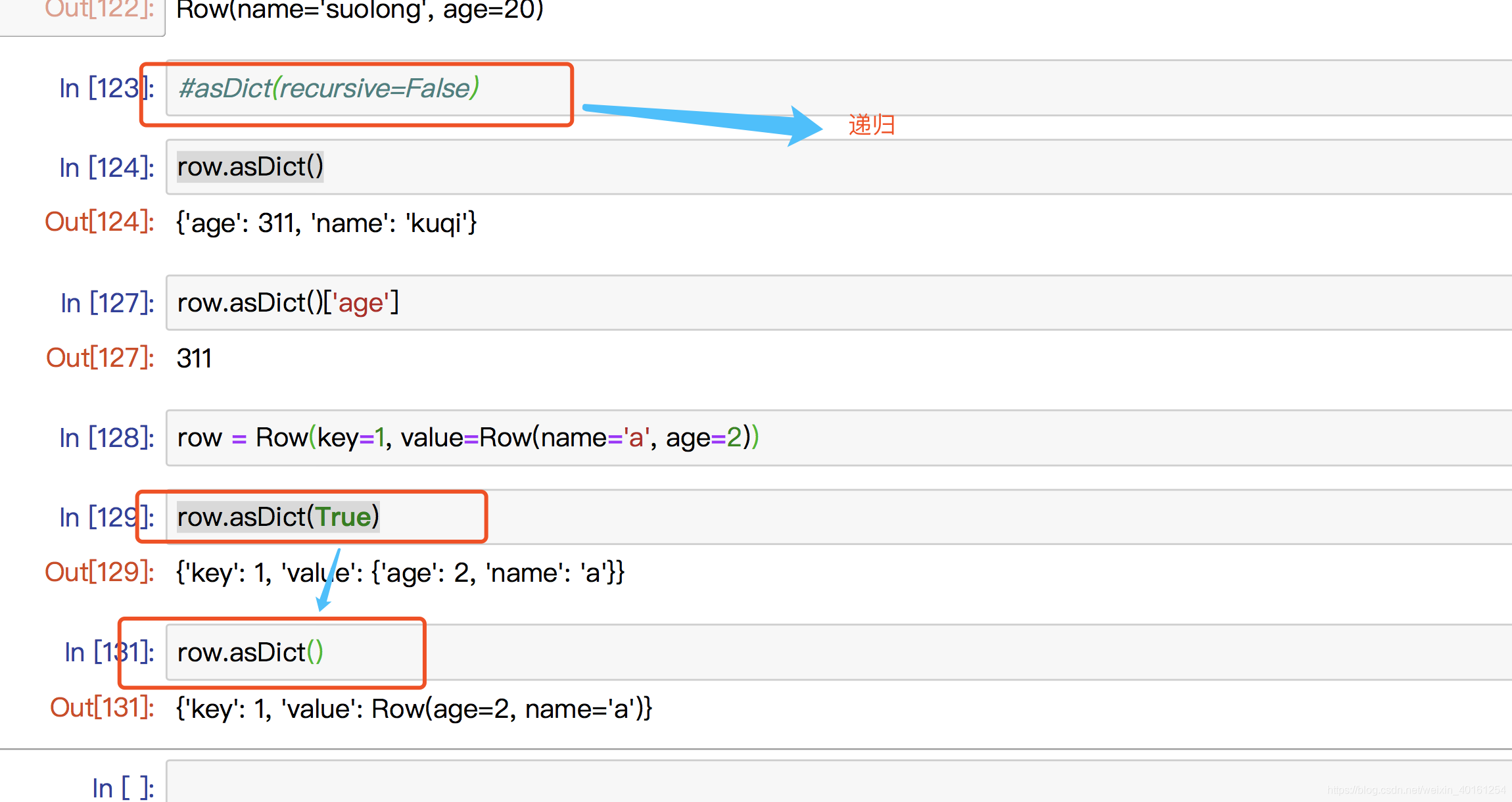1512x802 pixels.
Task: Click the Out[124] prompt label
Action: [100, 222]
